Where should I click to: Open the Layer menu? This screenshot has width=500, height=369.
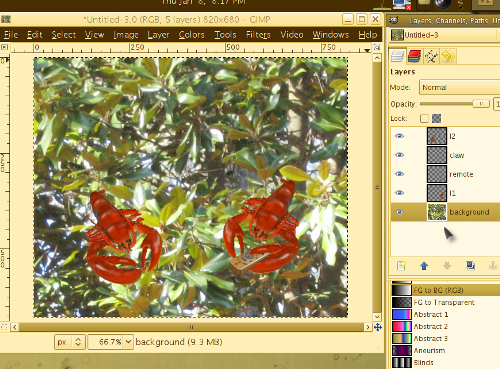158,35
